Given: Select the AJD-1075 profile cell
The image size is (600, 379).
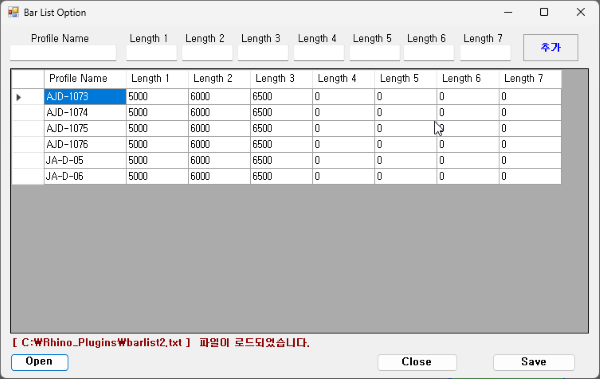Looking at the screenshot, I should coord(85,129).
